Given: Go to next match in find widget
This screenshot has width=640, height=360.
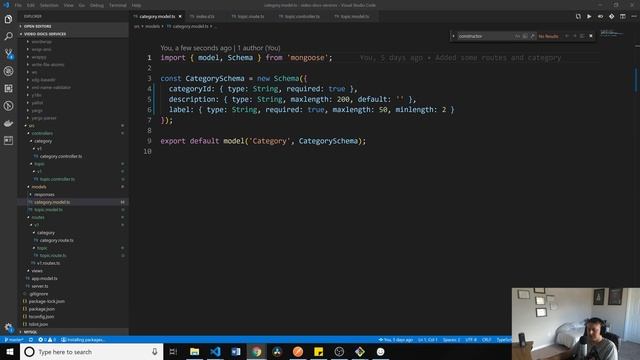Looking at the screenshot, I should [x=575, y=36].
